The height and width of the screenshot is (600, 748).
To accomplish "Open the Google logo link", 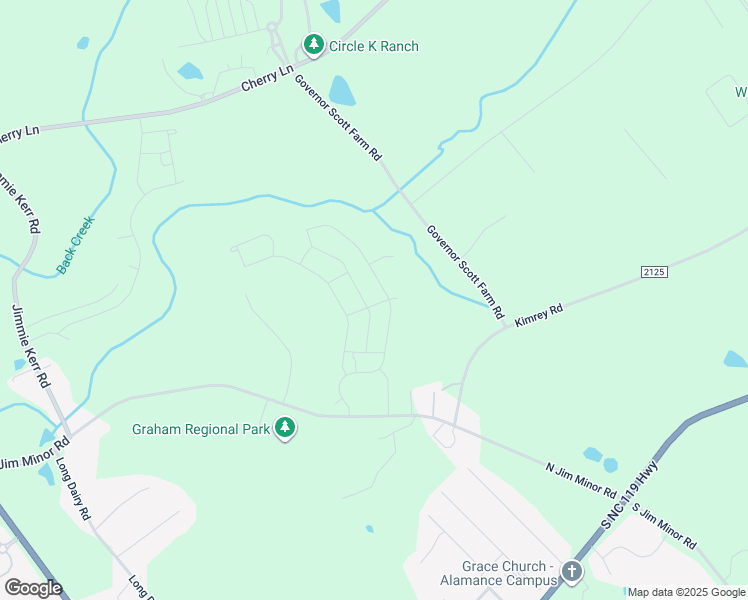I will [x=33, y=588].
